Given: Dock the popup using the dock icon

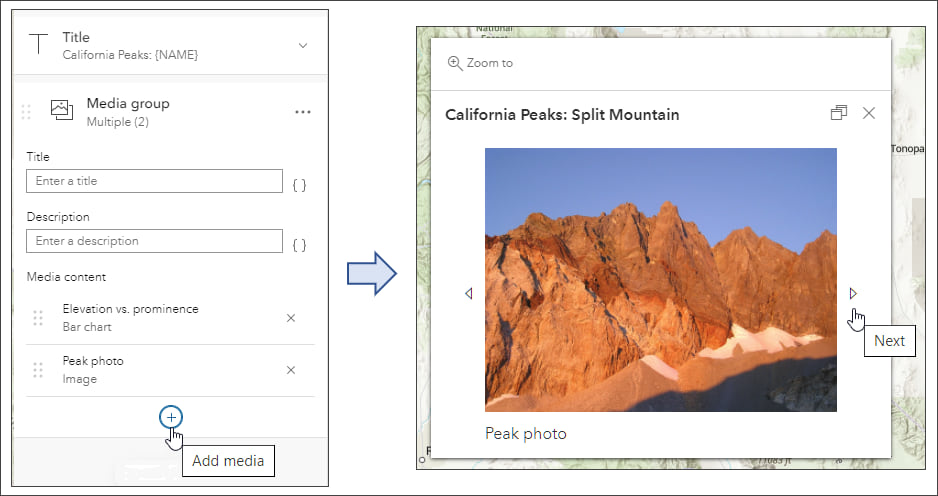Looking at the screenshot, I should pyautogui.click(x=838, y=114).
